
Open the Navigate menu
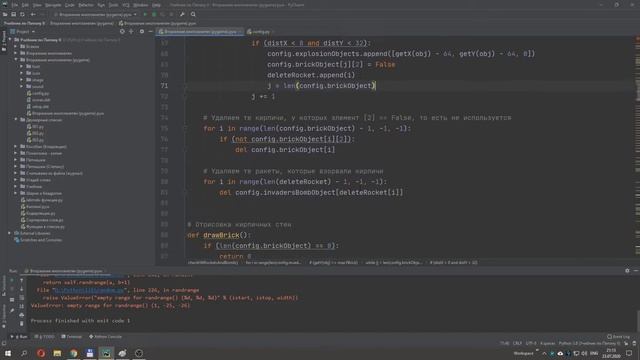(x=53, y=5)
